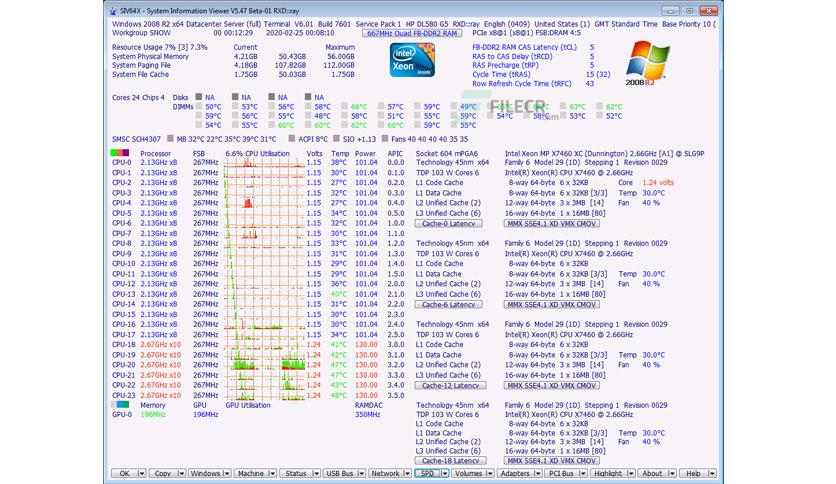Click the Intel Xeon inside logo

pos(412,60)
